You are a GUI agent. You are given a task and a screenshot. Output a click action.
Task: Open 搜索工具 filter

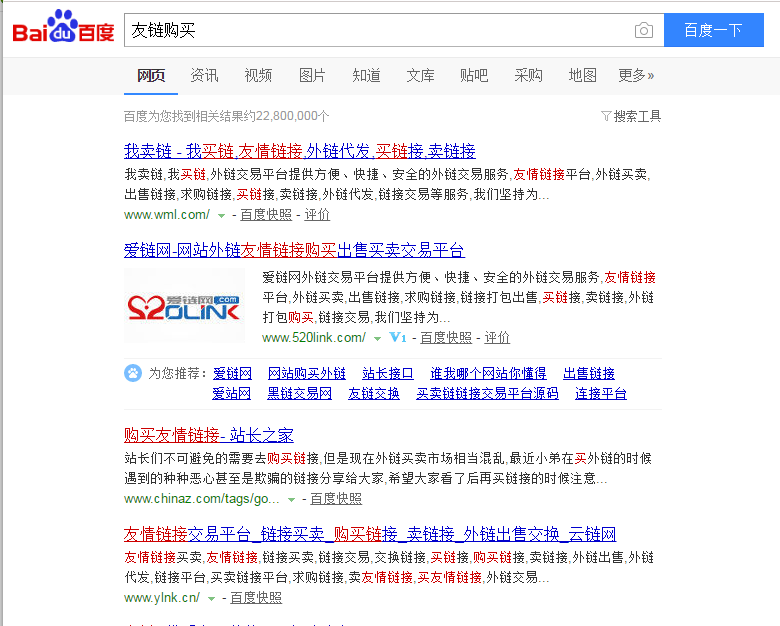[x=631, y=116]
